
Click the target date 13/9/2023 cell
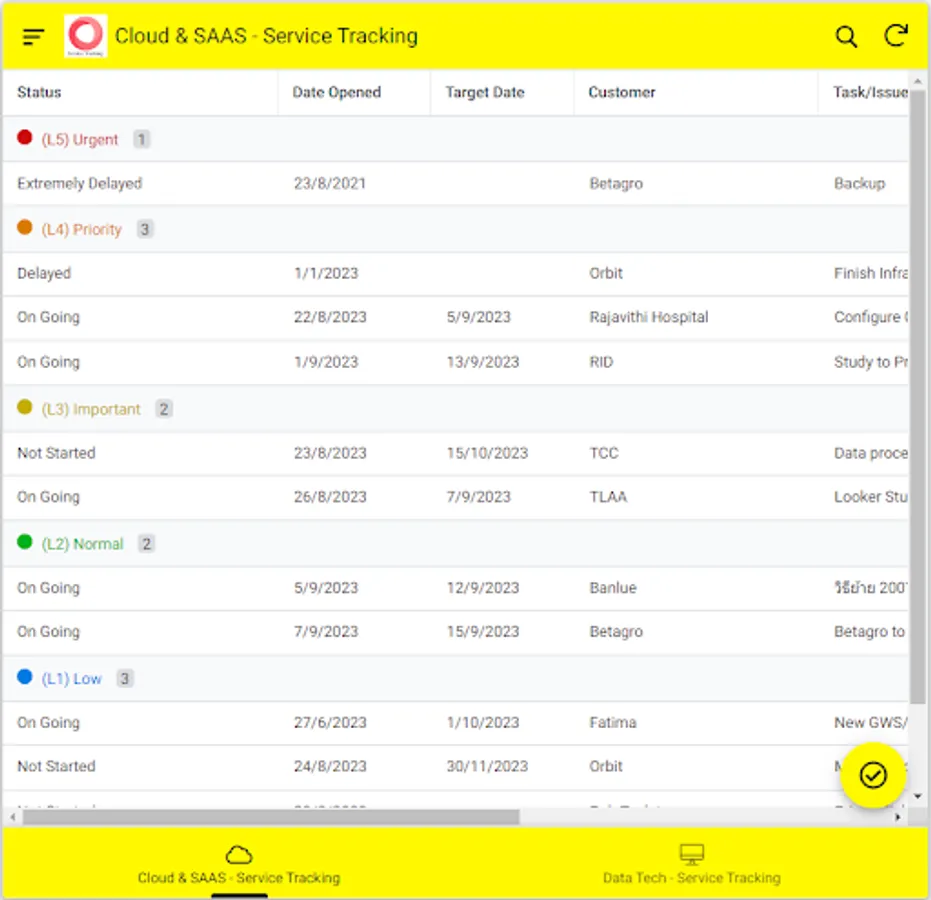tap(483, 362)
